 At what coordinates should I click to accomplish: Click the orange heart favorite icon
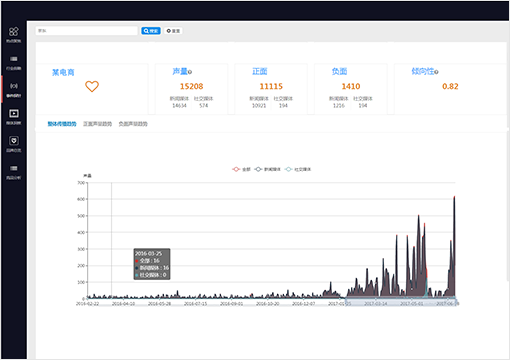92,86
